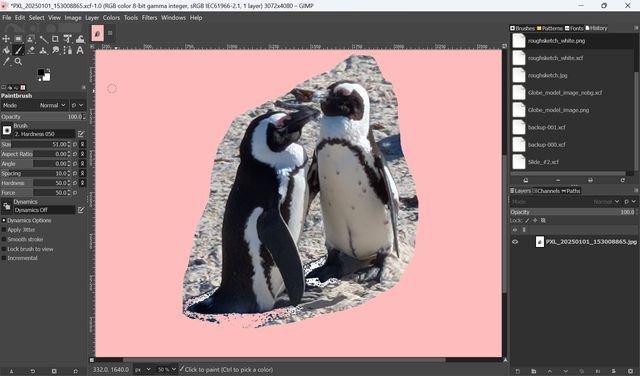Screen dimensions: 640x376
Task: Edit the Dynamics Off setting
Action: pos(81,210)
